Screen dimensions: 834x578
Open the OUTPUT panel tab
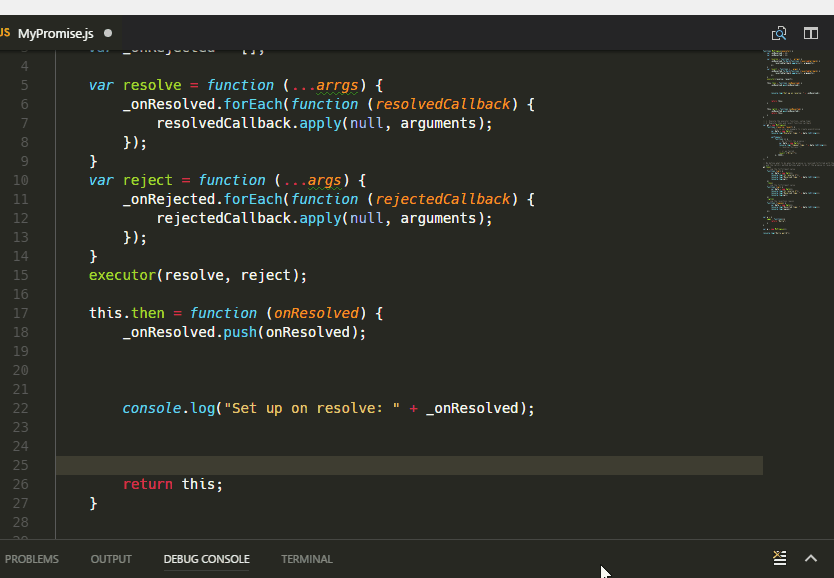111,559
